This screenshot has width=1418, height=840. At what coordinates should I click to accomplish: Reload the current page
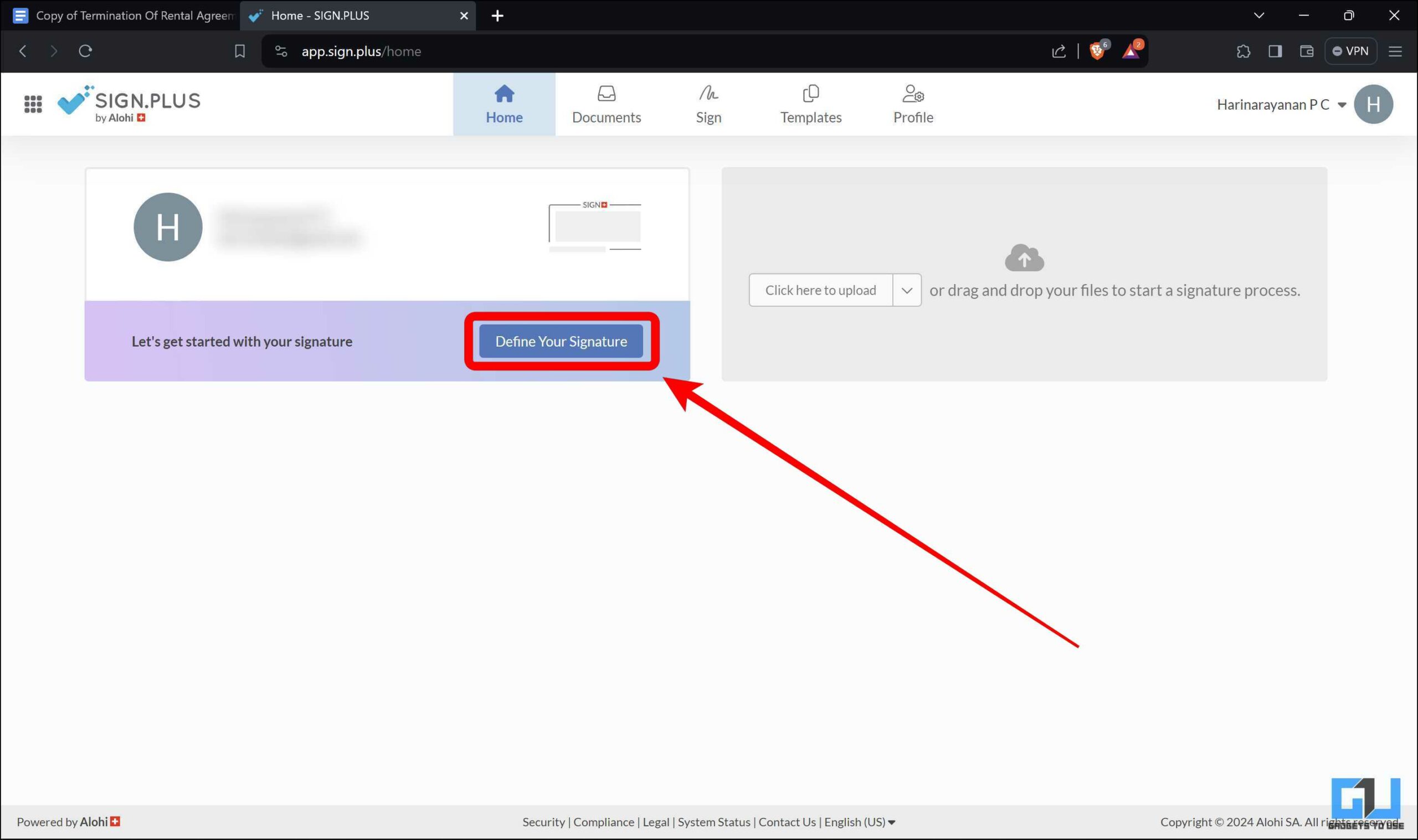tap(85, 51)
